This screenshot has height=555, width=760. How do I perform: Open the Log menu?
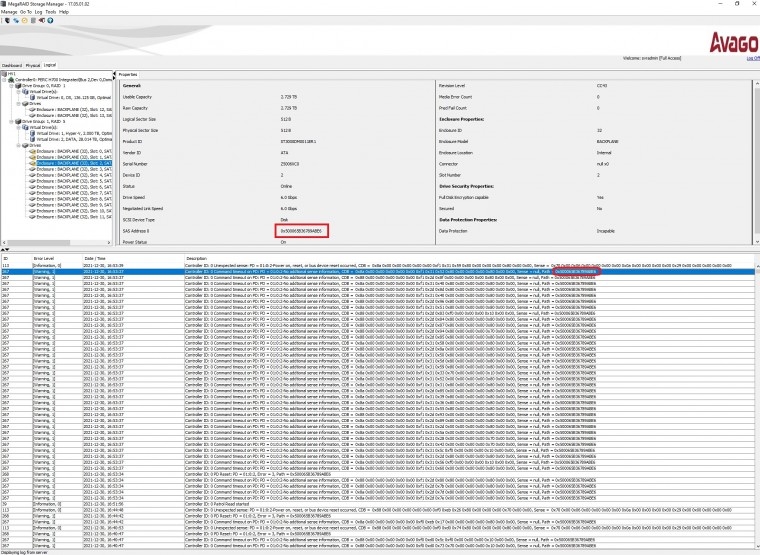39,12
